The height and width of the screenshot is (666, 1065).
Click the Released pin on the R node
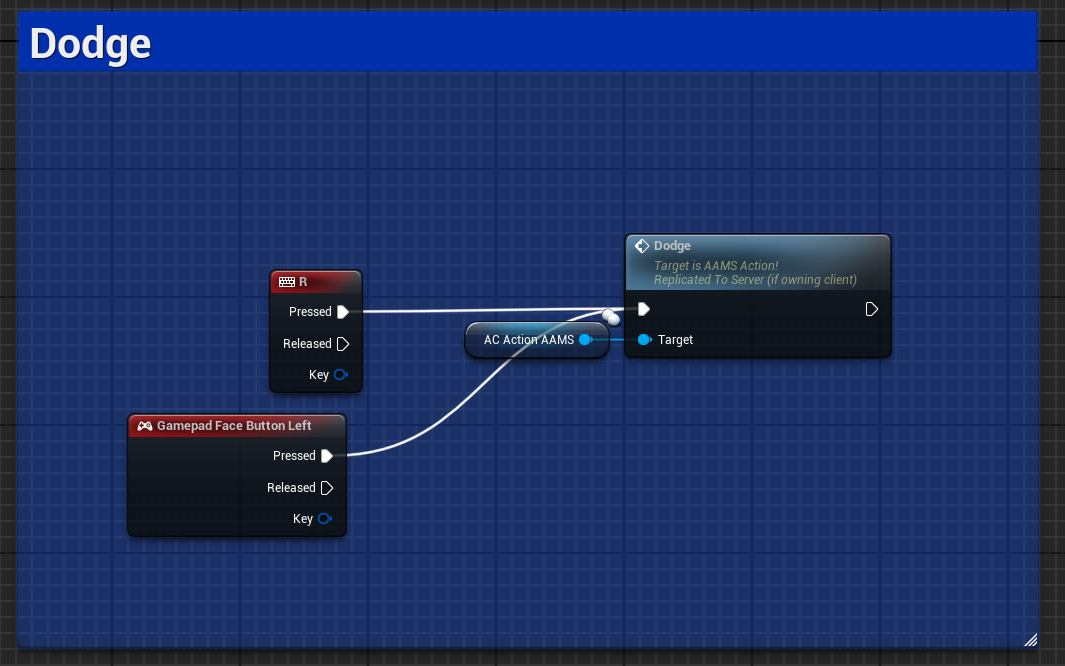pyautogui.click(x=343, y=343)
